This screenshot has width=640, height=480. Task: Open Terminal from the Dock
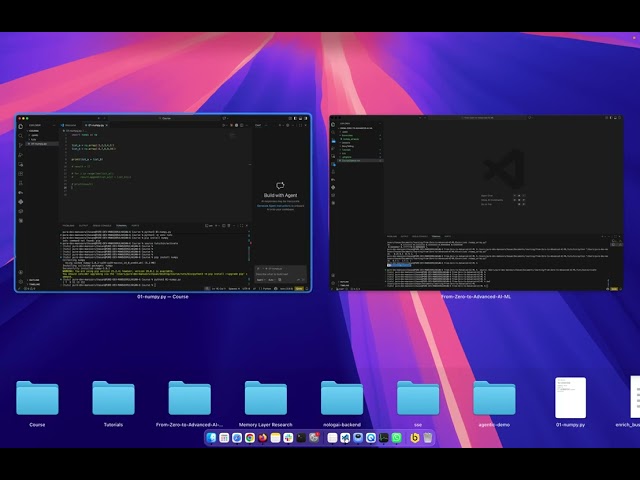point(301,438)
